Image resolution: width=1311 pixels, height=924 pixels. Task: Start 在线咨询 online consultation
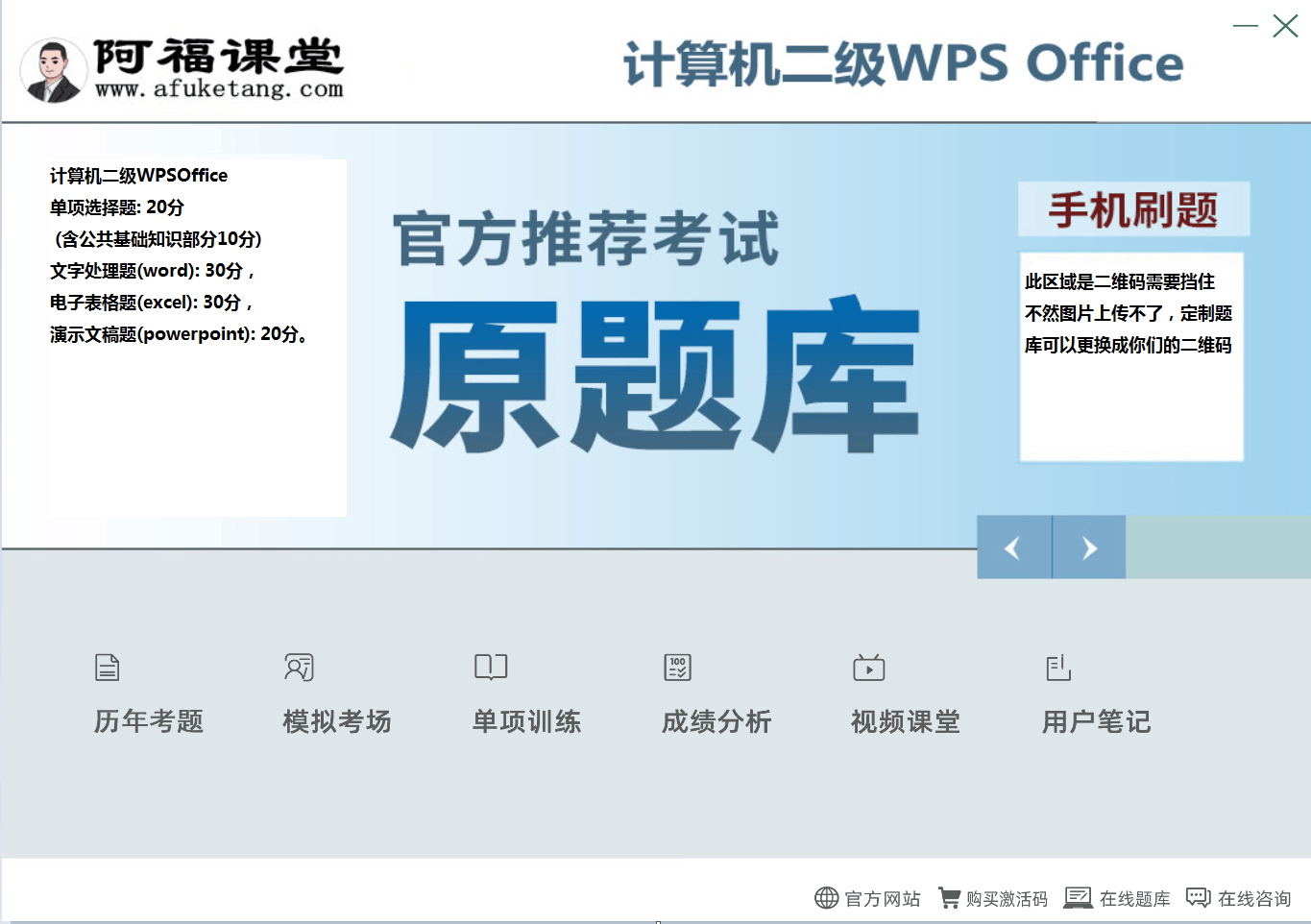(x=1200, y=898)
